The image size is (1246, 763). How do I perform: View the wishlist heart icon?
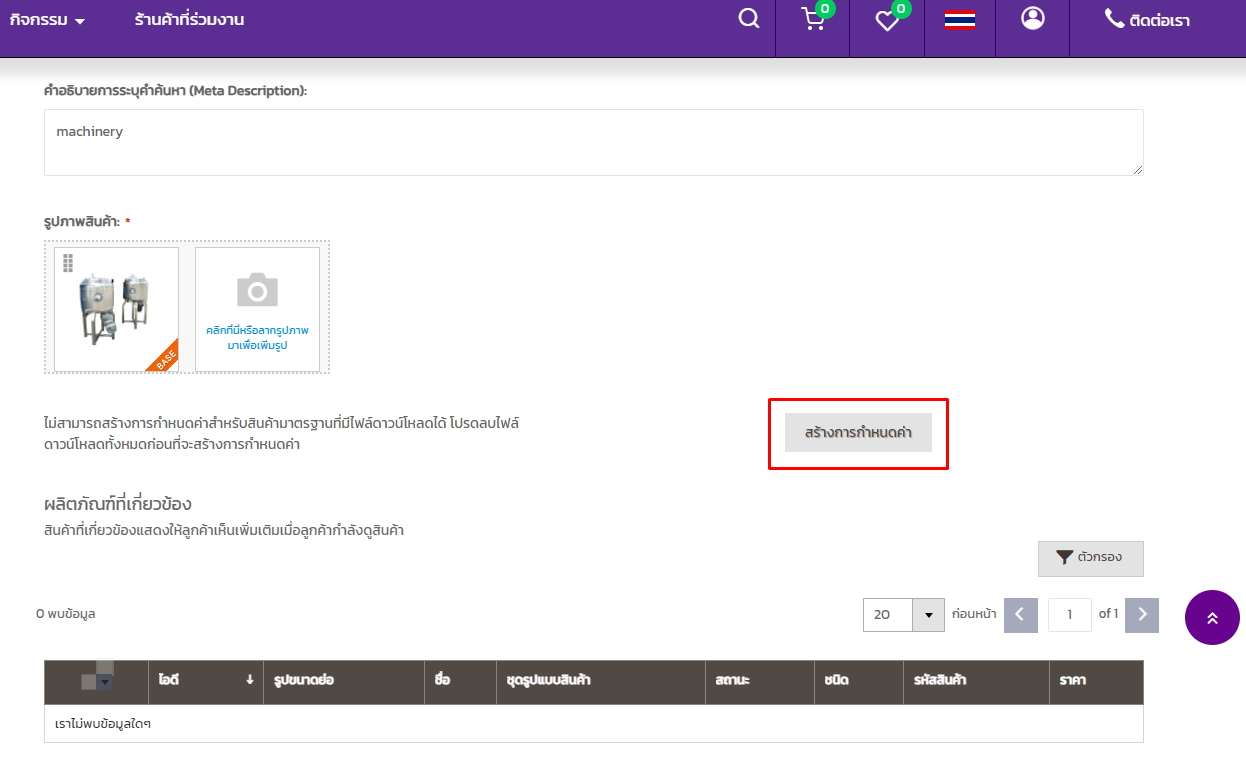click(x=887, y=21)
